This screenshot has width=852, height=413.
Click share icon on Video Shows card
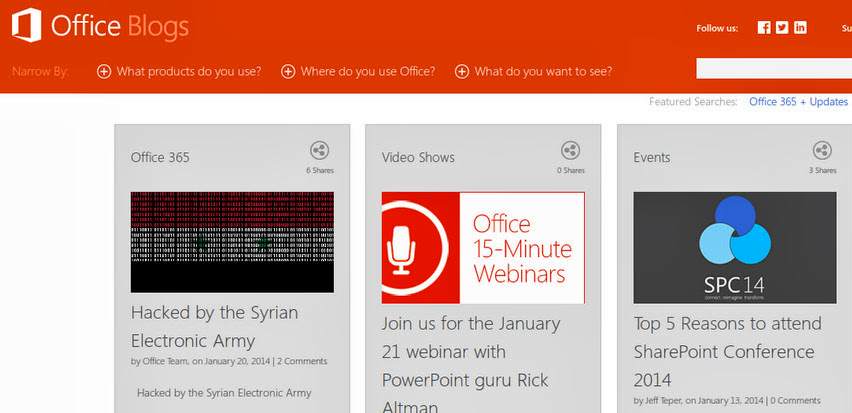(x=570, y=151)
